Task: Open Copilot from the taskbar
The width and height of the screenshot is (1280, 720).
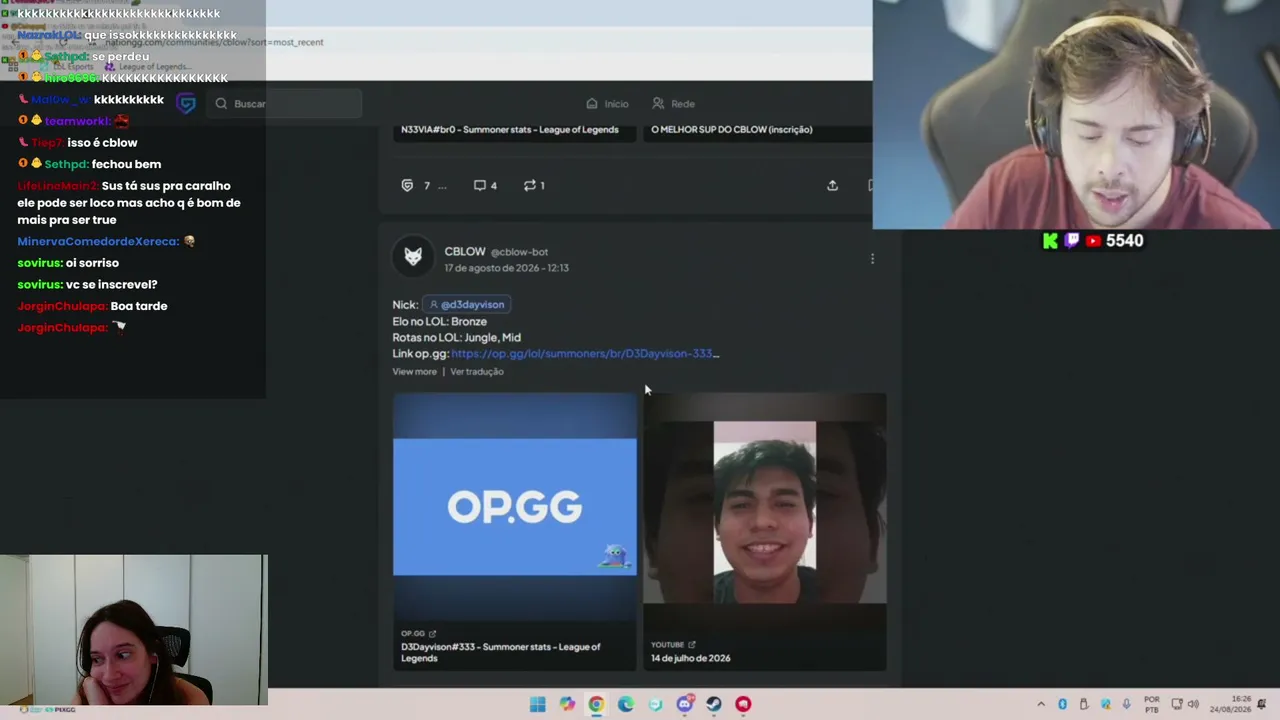Action: (x=567, y=704)
